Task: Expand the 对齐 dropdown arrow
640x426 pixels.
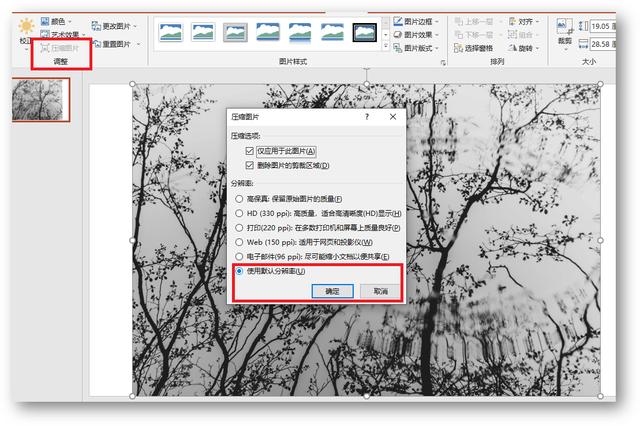Action: point(538,22)
